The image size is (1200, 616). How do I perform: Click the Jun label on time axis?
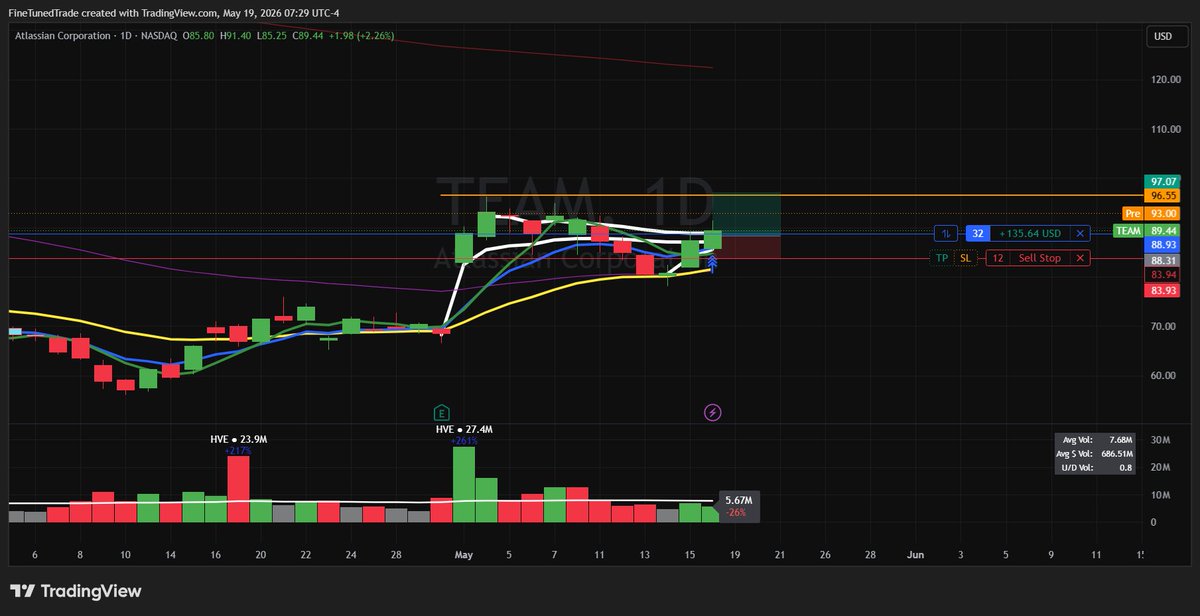tap(915, 553)
